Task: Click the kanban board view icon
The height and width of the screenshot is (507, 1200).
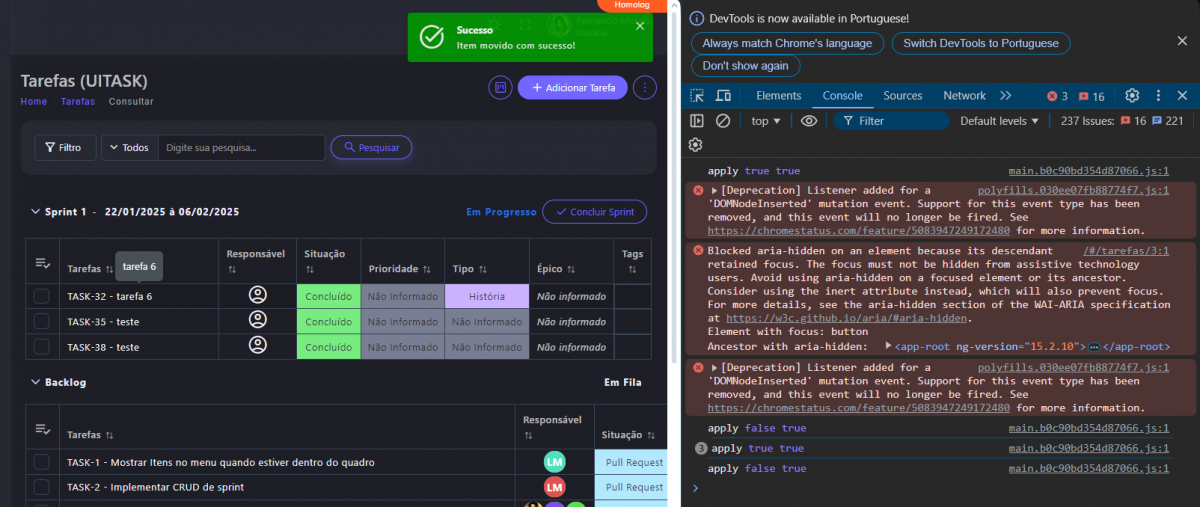Action: (x=500, y=88)
